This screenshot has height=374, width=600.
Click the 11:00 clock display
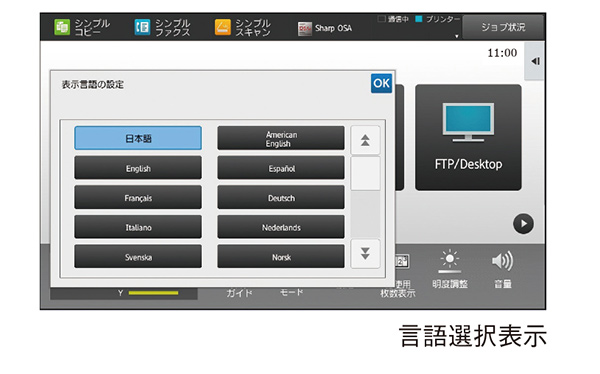tap(502, 53)
